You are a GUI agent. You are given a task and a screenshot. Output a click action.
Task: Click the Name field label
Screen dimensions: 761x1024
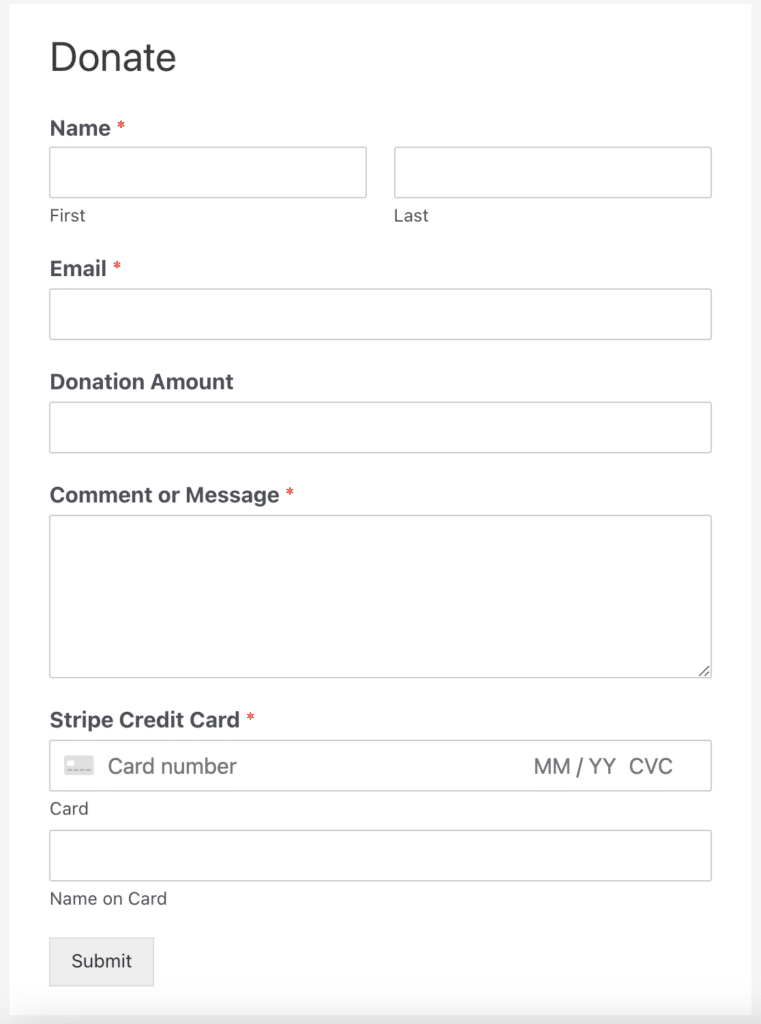pyautogui.click(x=79, y=128)
